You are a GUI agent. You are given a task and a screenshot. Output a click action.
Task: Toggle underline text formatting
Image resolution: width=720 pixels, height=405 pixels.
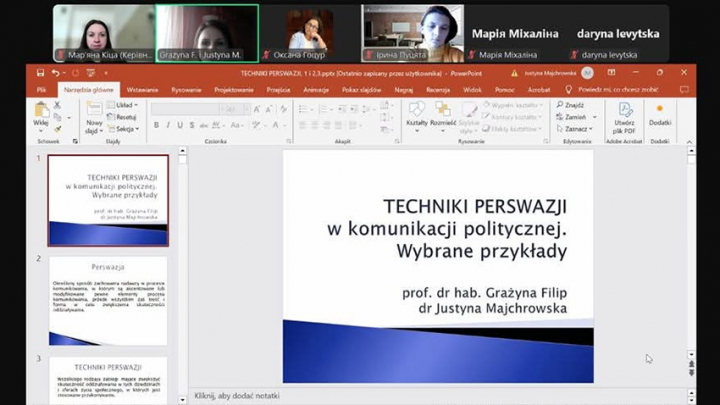[x=180, y=125]
